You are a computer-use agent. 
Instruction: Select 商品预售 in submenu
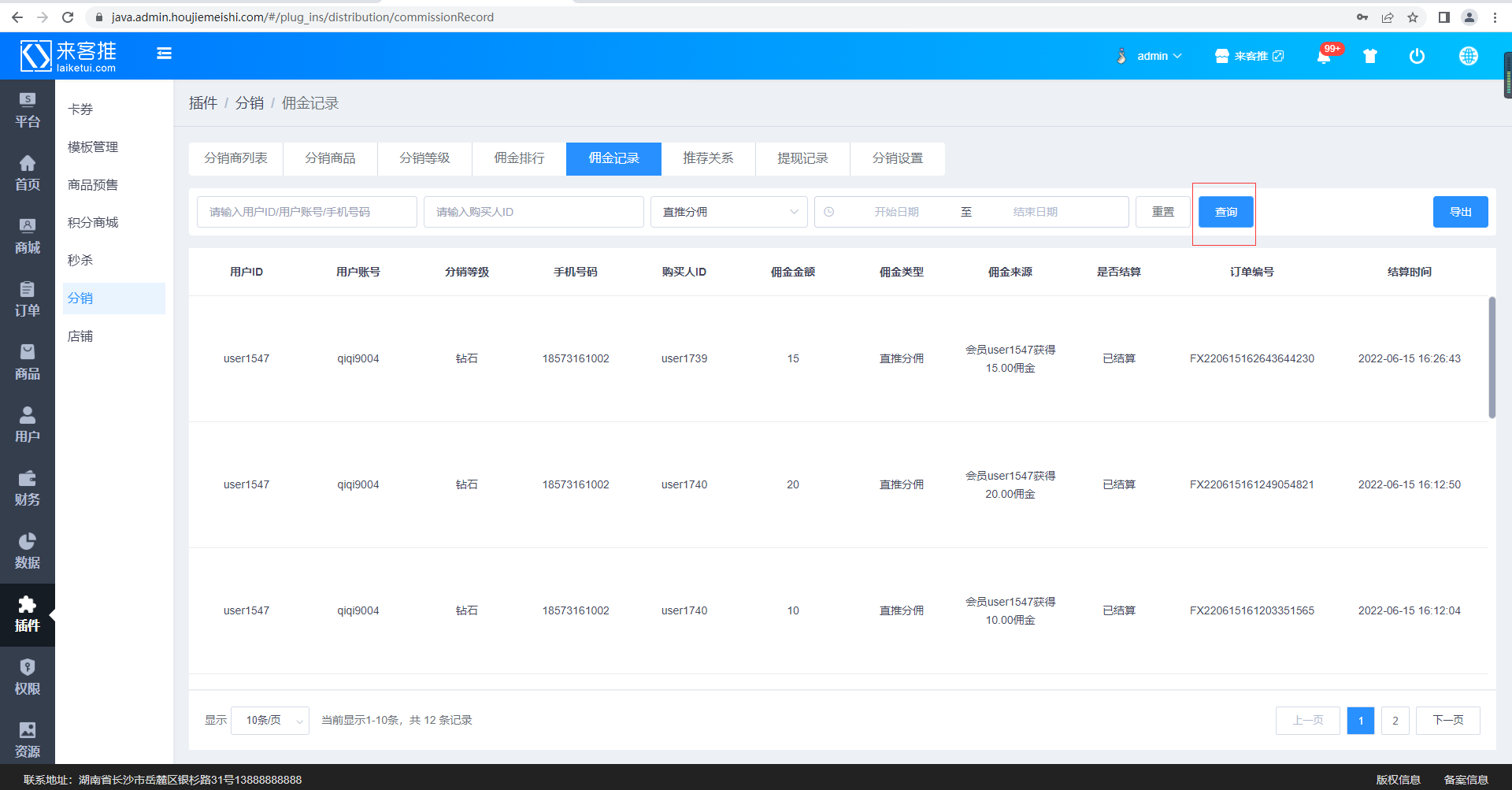coord(114,185)
